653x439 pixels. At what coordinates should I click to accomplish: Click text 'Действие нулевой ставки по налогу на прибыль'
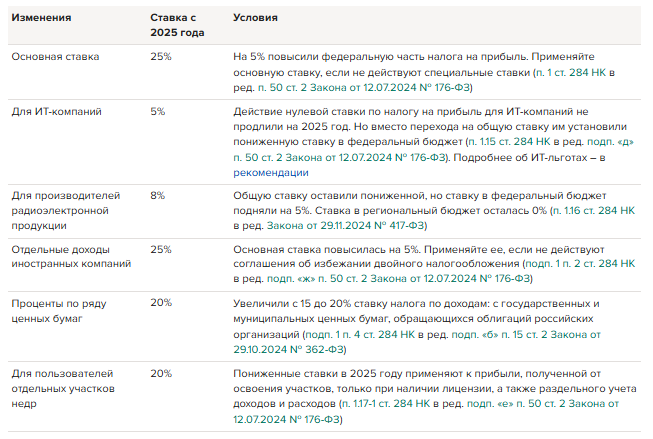357,112
